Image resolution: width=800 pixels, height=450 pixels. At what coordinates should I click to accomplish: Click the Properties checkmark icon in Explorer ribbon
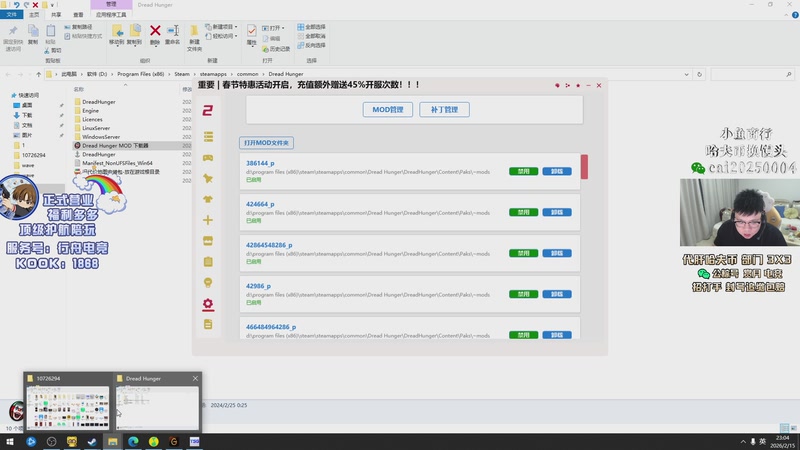click(x=252, y=31)
